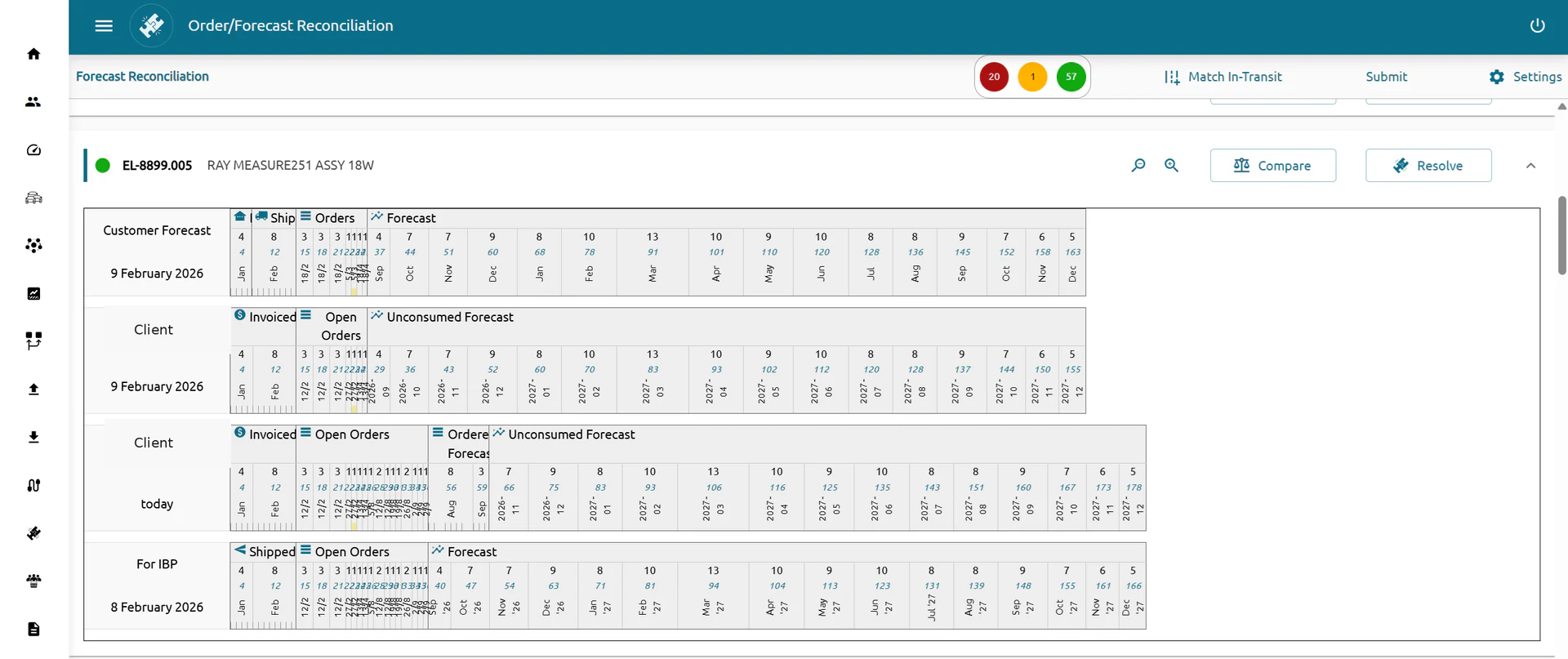Viewport: 1568px width, 659px height.
Task: Click the Forecast Reconciliation heading
Action: (142, 76)
